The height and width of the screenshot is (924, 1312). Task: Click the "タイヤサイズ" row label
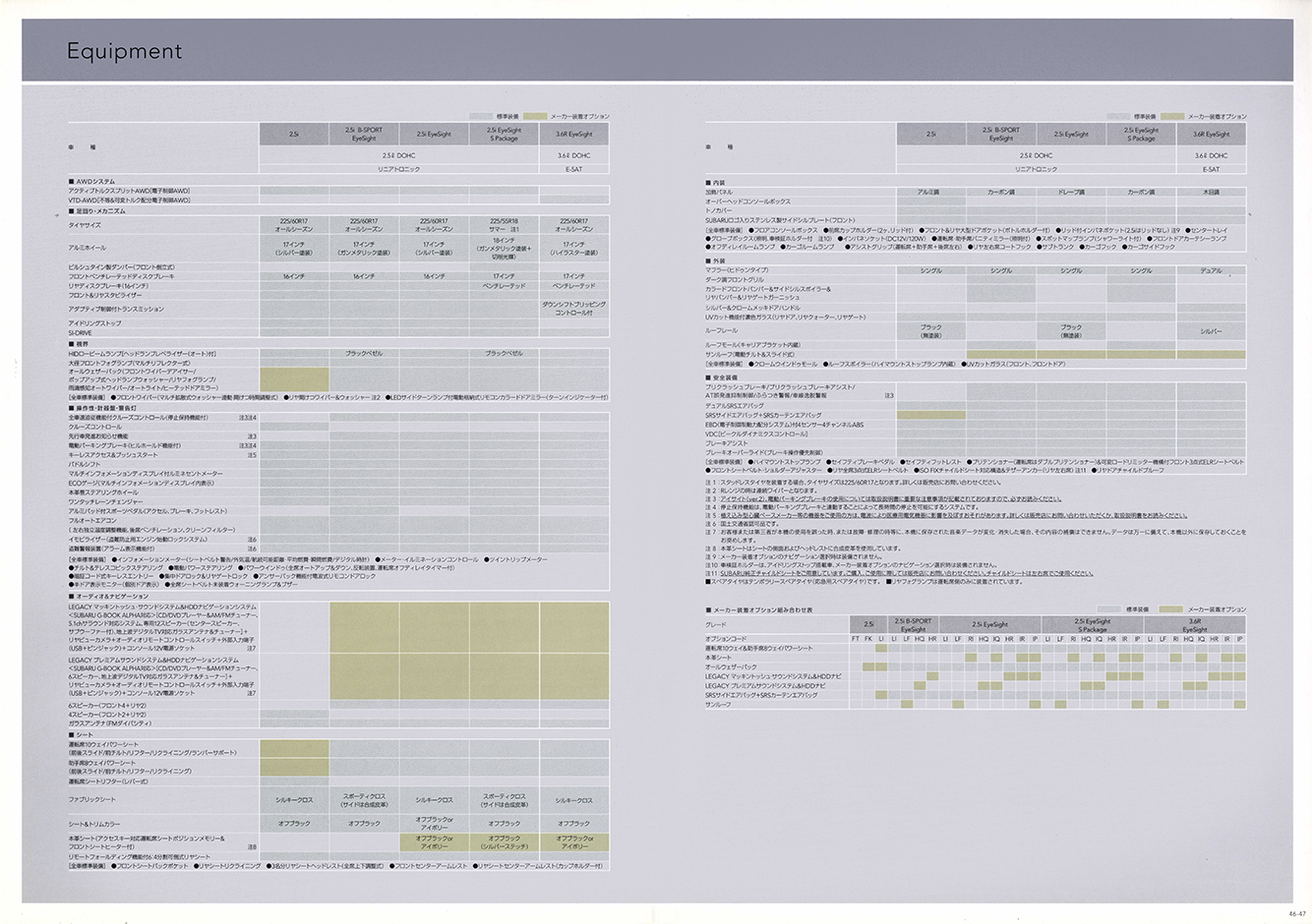coord(86,225)
